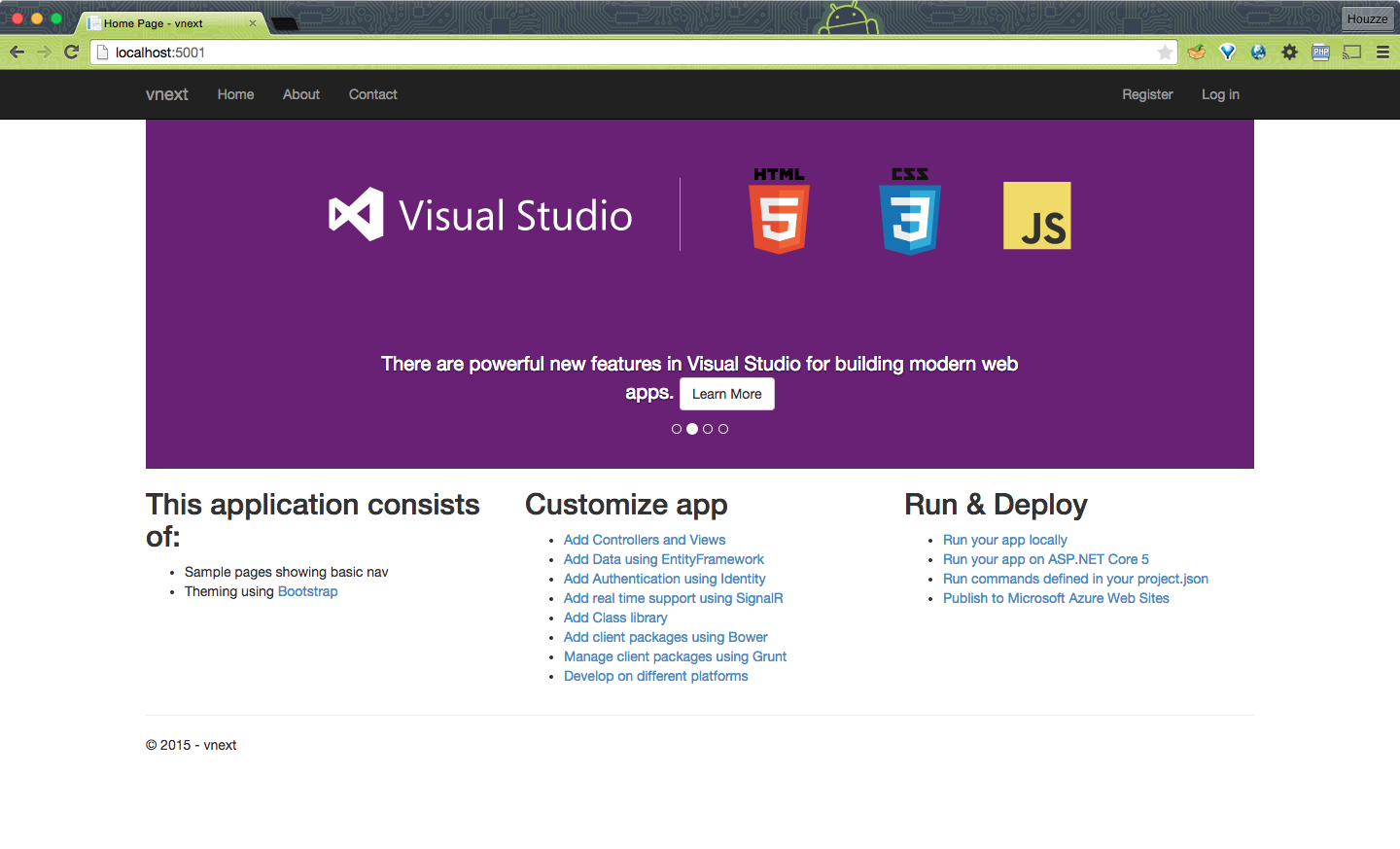Open Add client packages using Bower link
Viewport: 1400px width, 849px height.
pyautogui.click(x=666, y=637)
